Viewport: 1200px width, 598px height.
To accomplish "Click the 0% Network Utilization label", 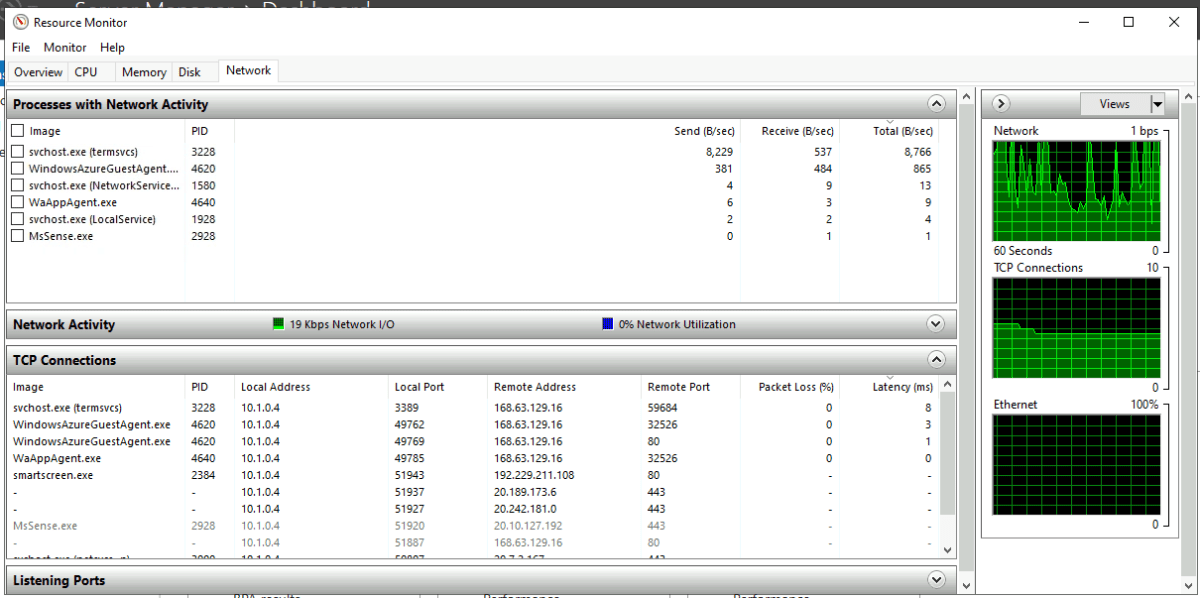I will coord(677,324).
